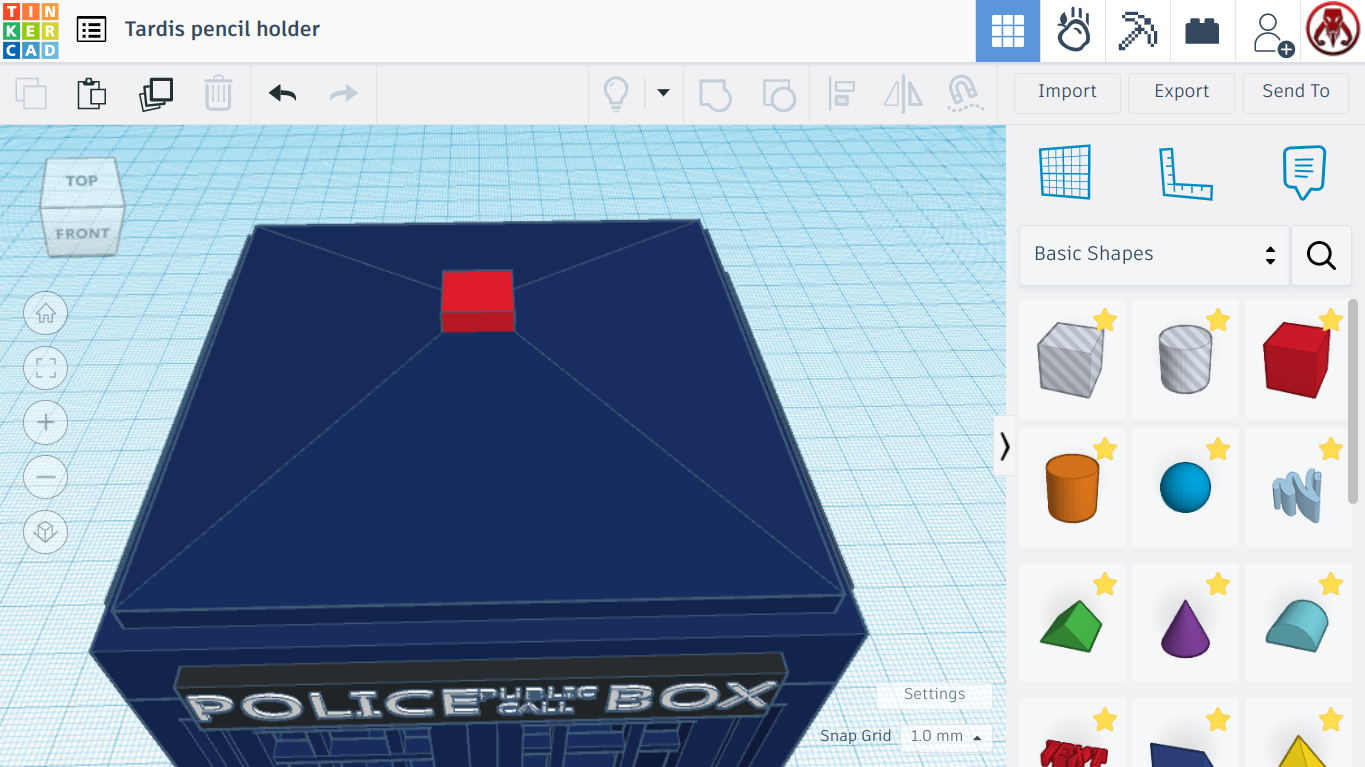Screen dimensions: 1365x767
Task: Toggle favorite star on Cylinder hole shape
Action: 1218,320
